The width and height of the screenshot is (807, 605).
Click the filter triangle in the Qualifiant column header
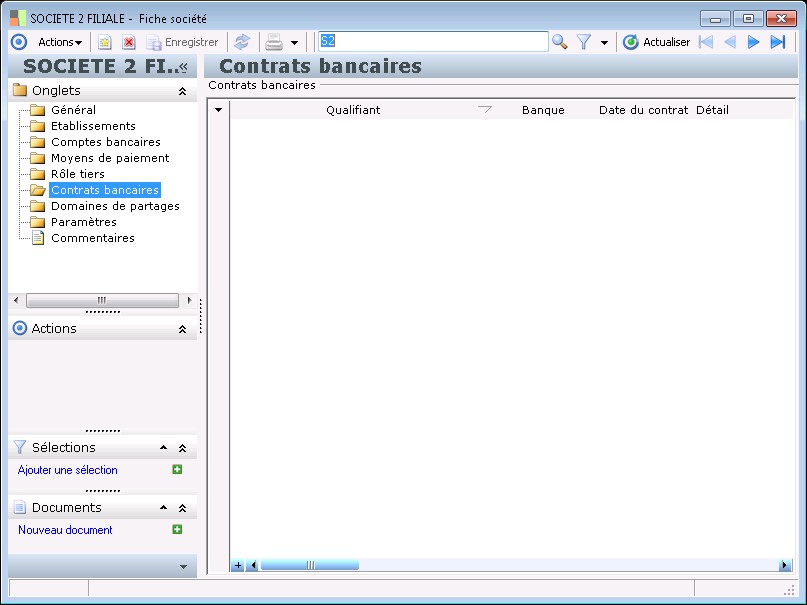click(x=485, y=110)
